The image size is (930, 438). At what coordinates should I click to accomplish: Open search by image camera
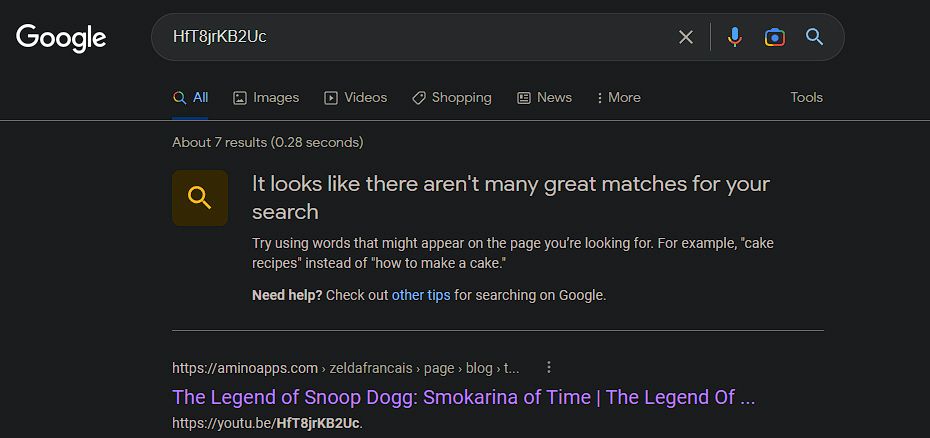pyautogui.click(x=774, y=37)
